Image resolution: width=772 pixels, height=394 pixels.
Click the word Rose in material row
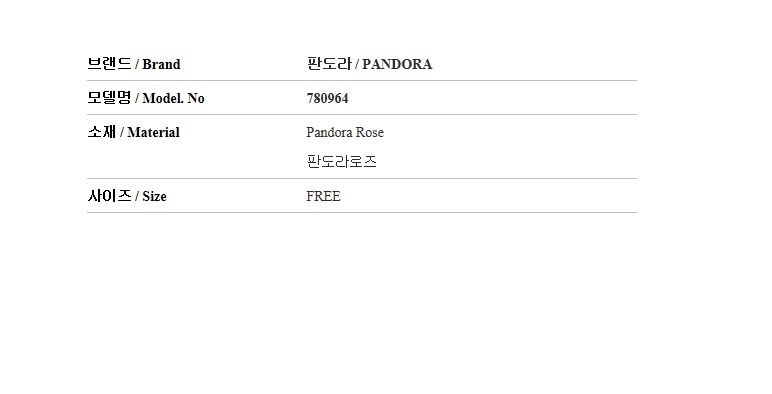click(370, 132)
